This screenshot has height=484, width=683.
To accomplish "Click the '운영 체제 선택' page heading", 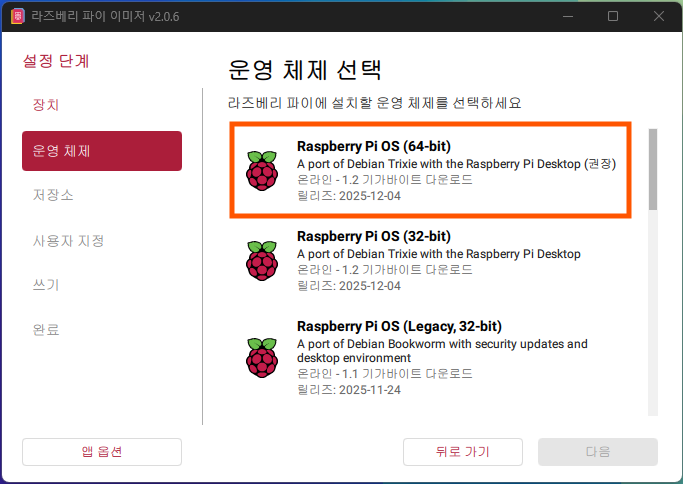I will pyautogui.click(x=304, y=70).
